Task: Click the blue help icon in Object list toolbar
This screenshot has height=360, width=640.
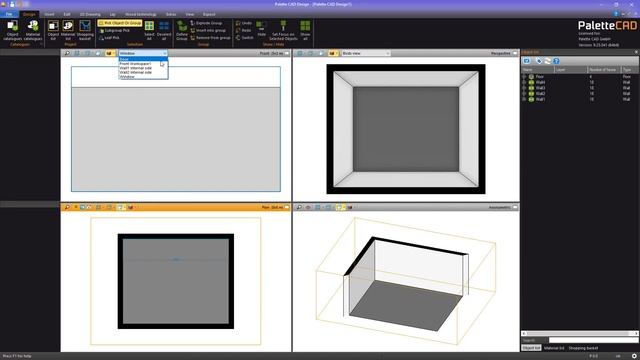Action: click(556, 61)
